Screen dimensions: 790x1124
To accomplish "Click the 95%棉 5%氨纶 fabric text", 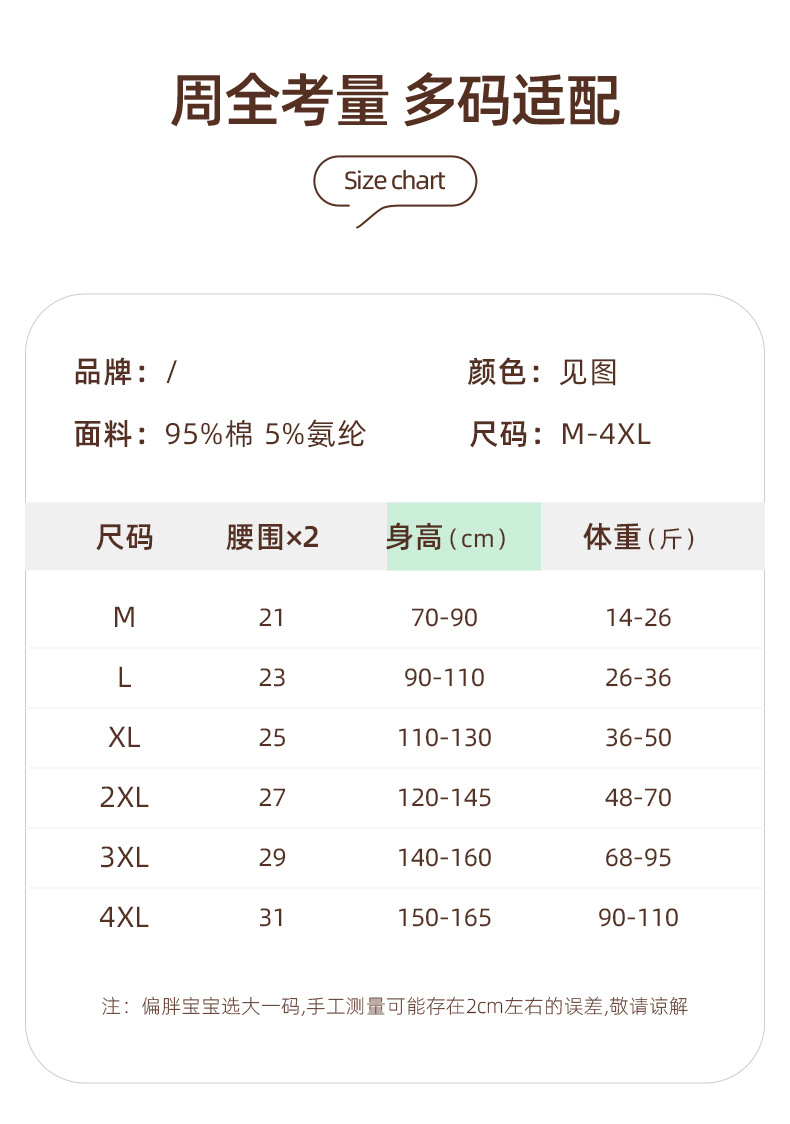I will [265, 434].
